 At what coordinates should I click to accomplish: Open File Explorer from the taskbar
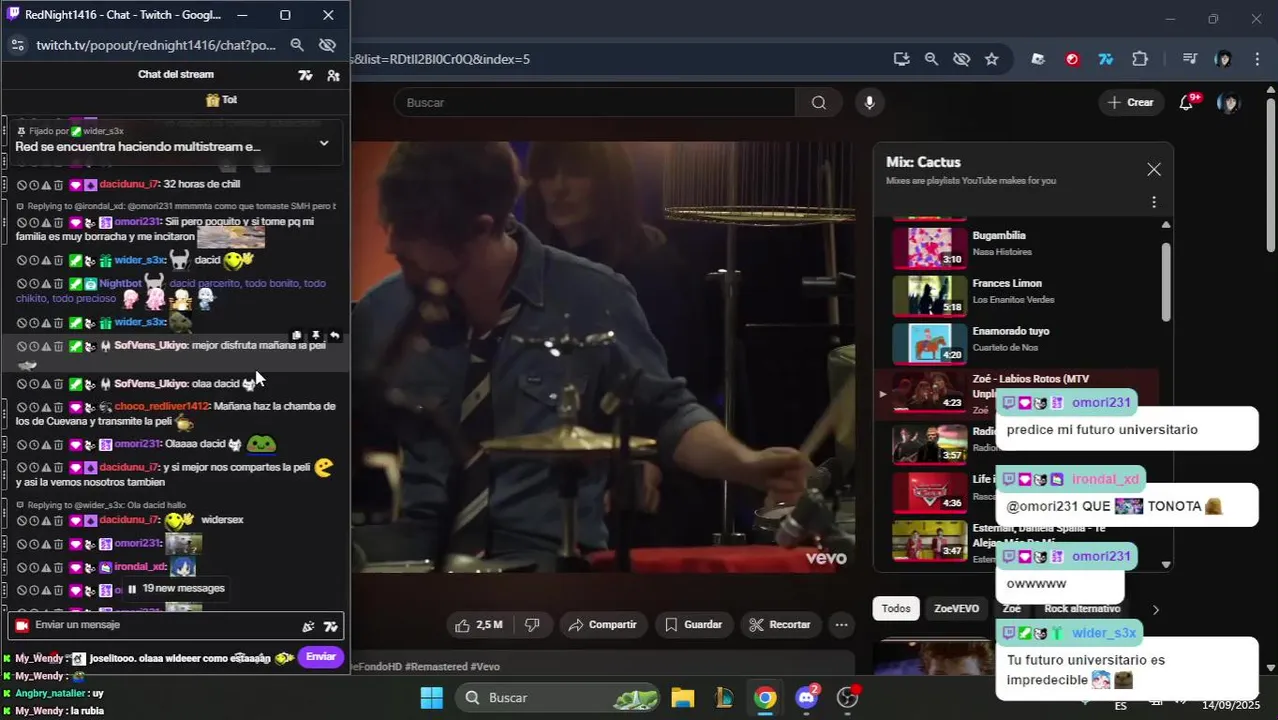[x=683, y=698]
